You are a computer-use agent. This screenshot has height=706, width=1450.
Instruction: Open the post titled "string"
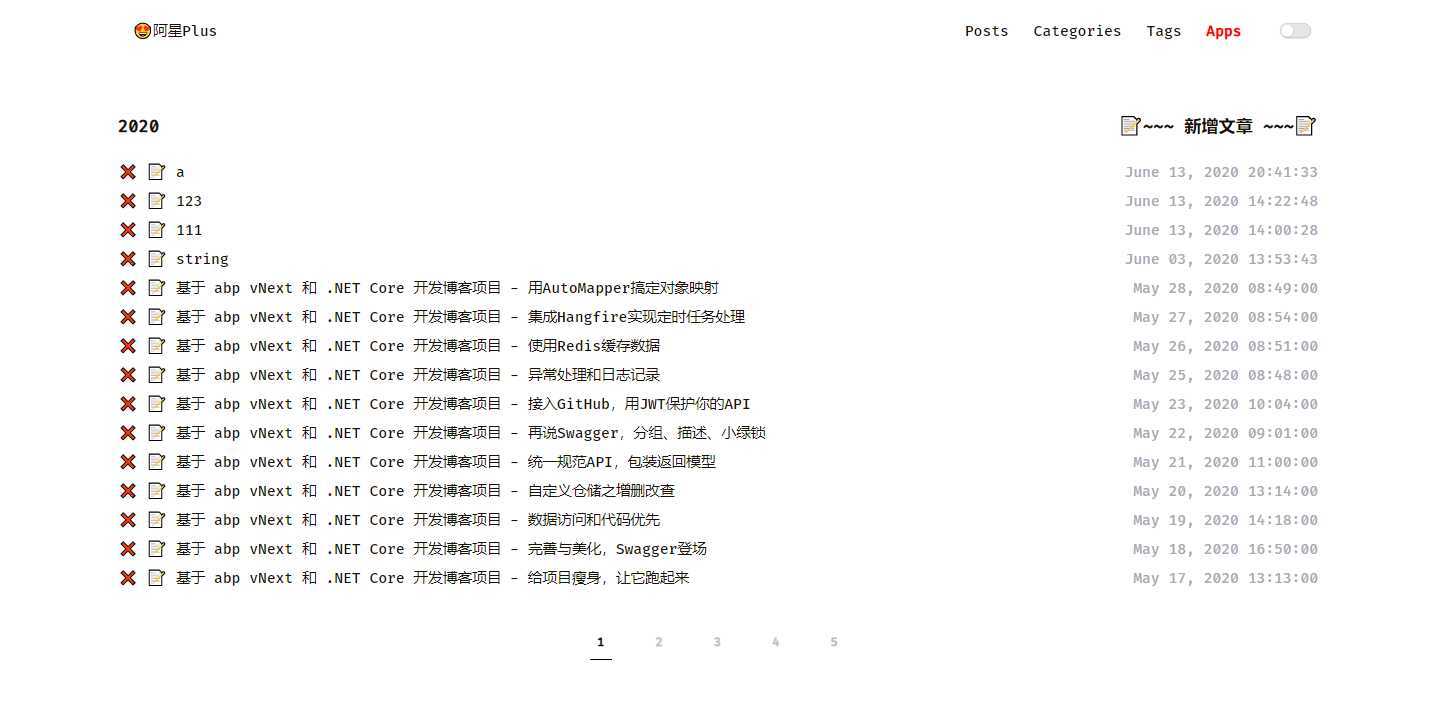pyautogui.click(x=202, y=258)
